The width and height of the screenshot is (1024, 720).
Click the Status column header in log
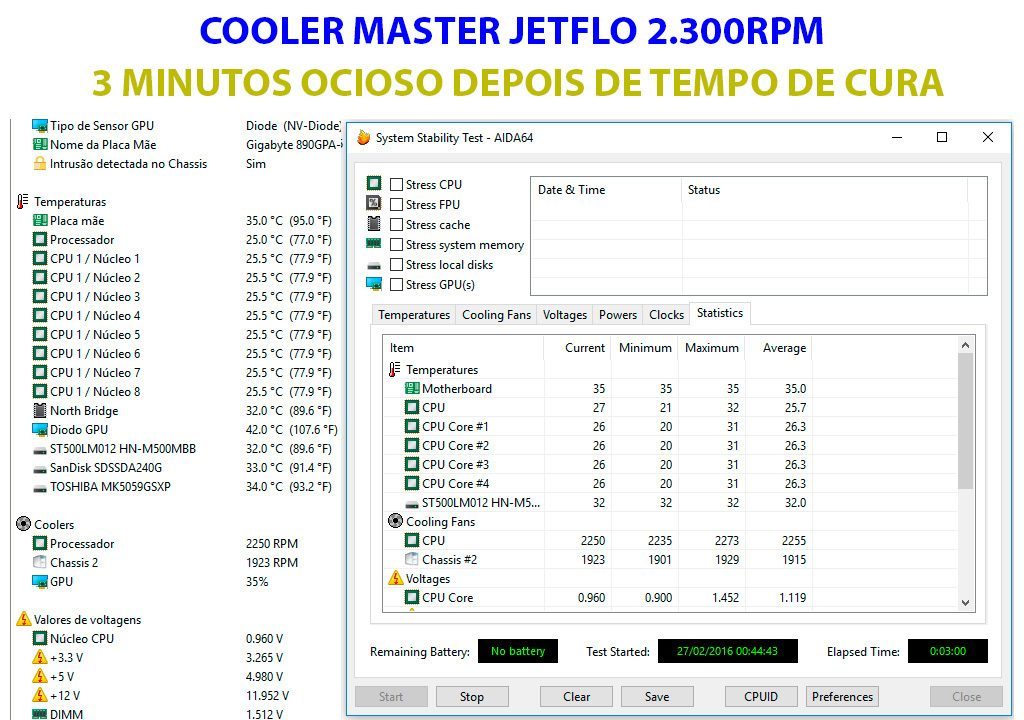(x=824, y=190)
